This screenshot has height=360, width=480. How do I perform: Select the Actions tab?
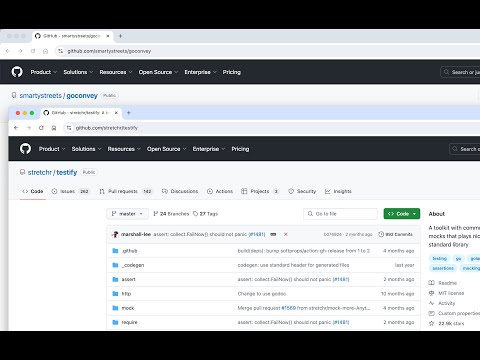(x=220, y=191)
